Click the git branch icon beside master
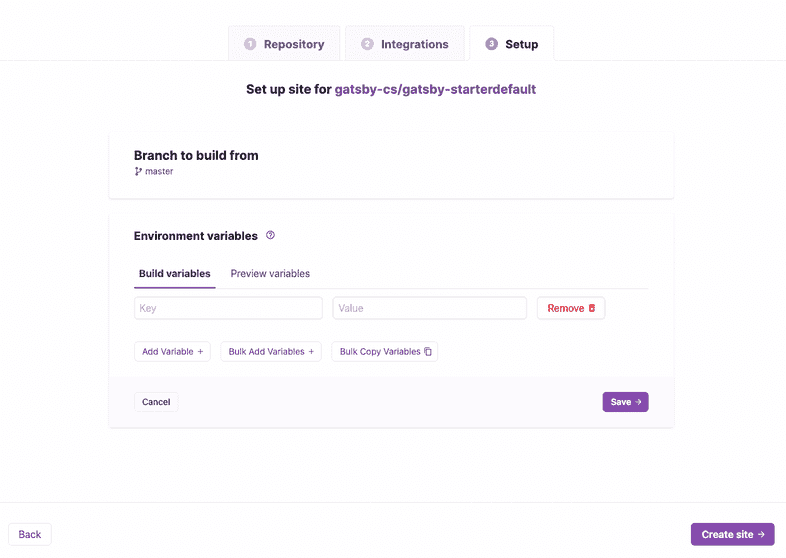Screen dimensions: 786x558 coord(138,171)
